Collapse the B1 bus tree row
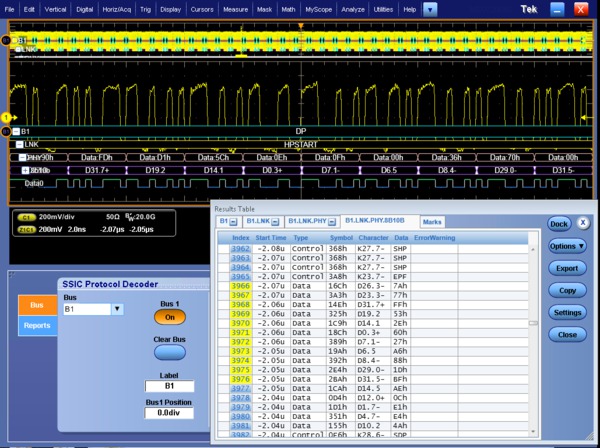The height and width of the screenshot is (448, 600). 16,132
